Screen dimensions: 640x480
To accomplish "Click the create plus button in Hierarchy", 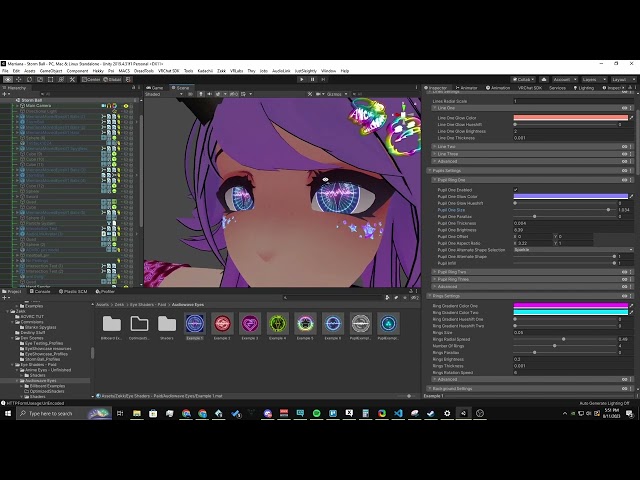I will pos(5,94).
